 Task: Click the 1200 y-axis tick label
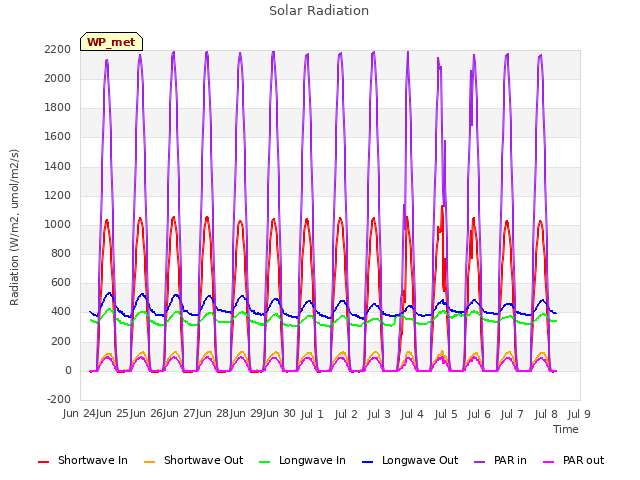coord(58,196)
